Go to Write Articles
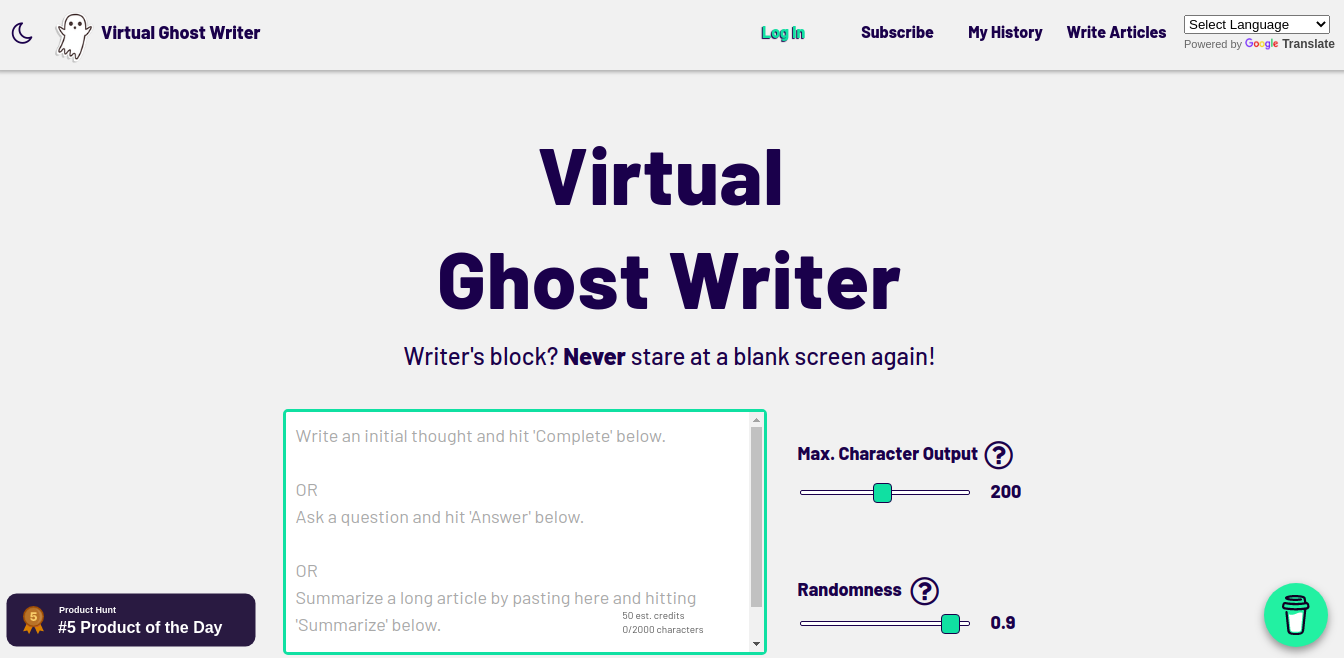 pyautogui.click(x=1116, y=32)
